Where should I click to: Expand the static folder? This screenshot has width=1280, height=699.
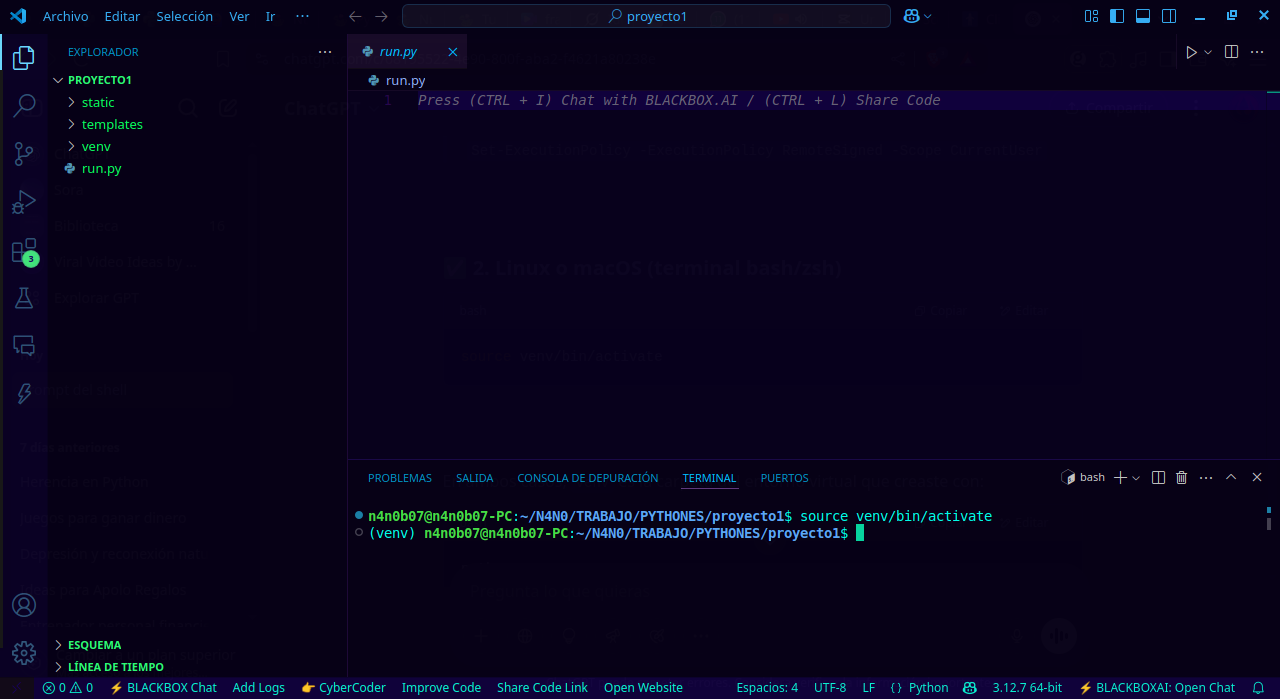[97, 102]
